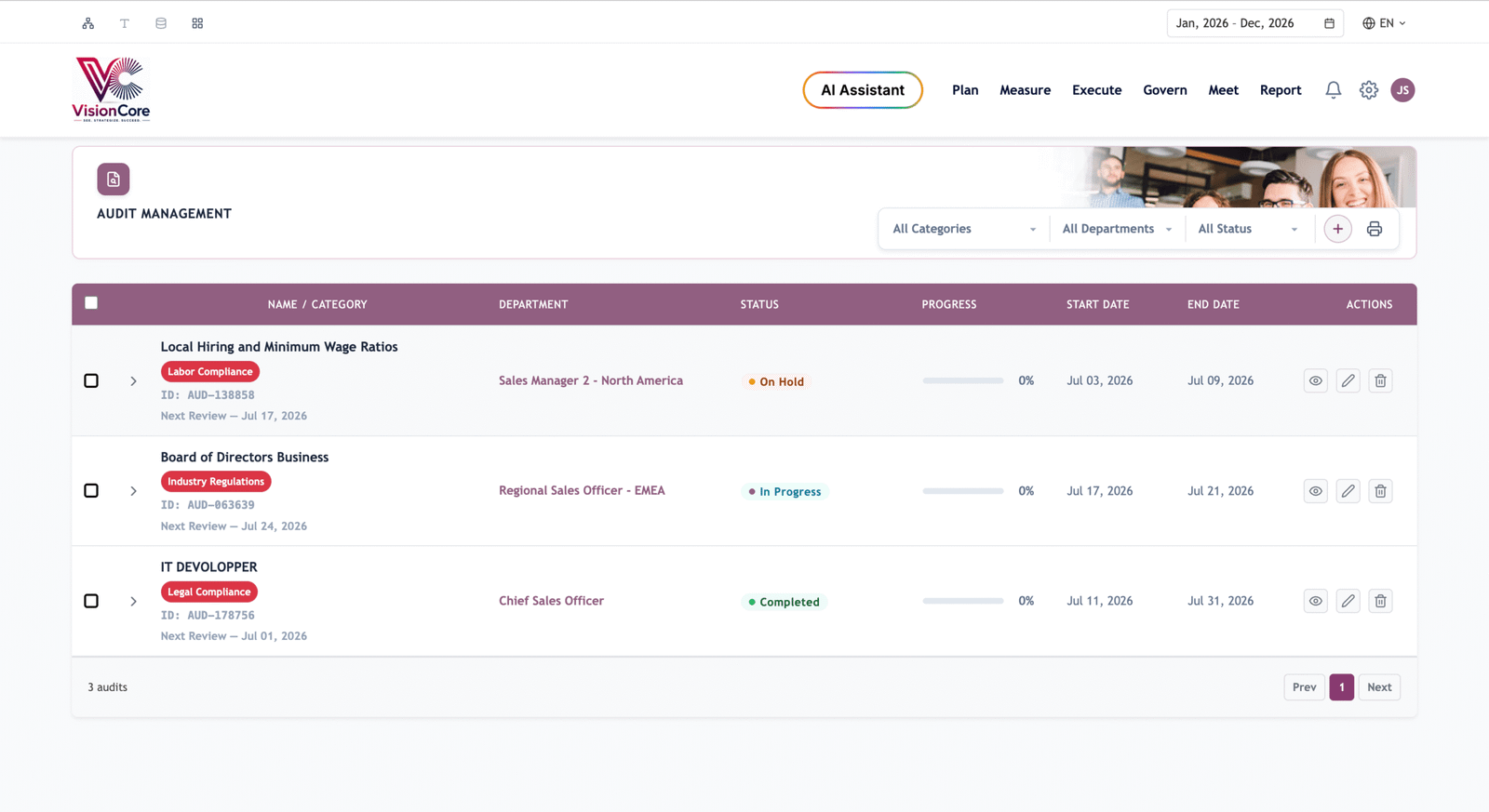Open the grid apps icon in top bar

pos(197,23)
